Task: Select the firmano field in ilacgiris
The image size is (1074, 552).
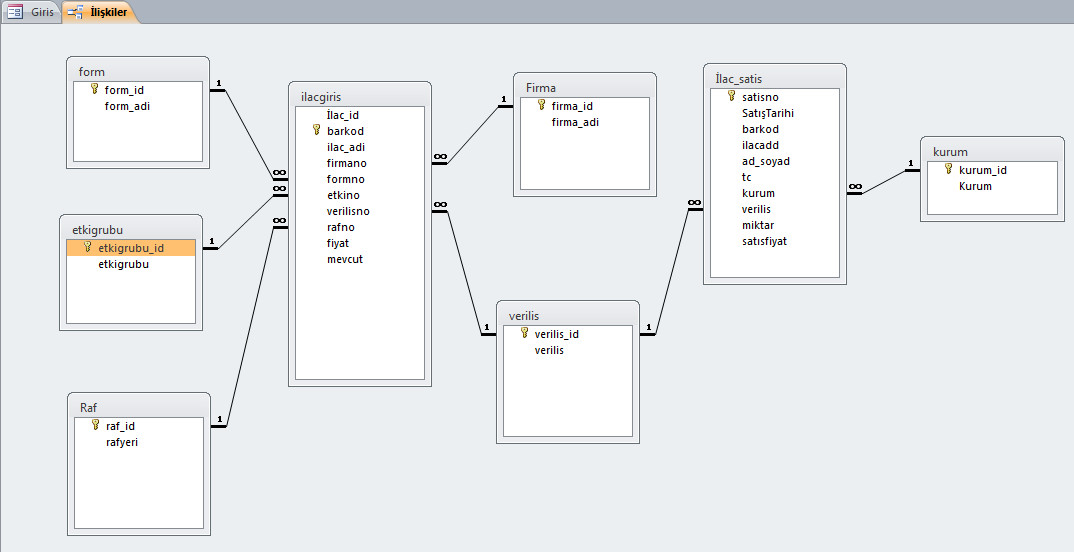Action: click(347, 163)
